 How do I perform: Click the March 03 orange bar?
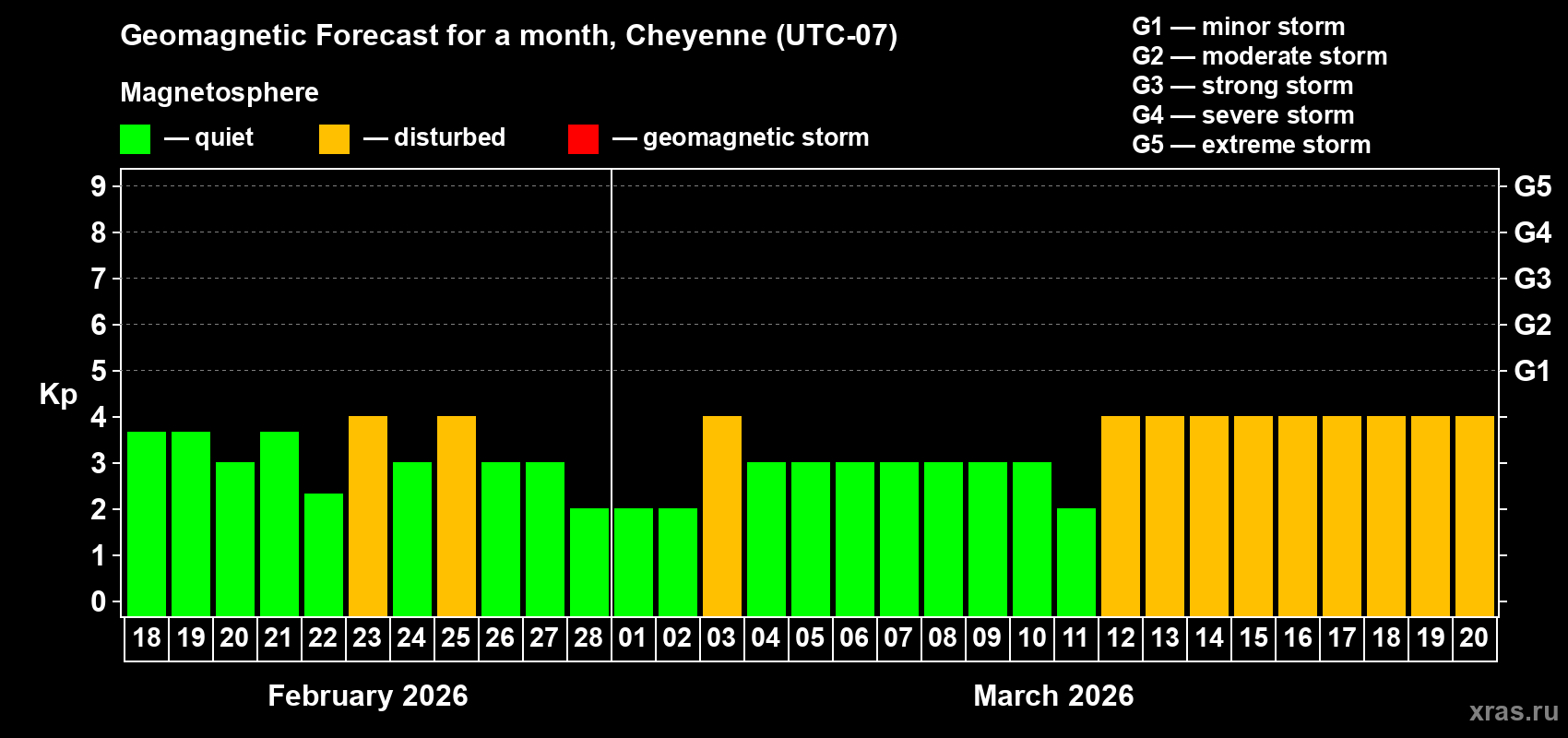pyautogui.click(x=722, y=516)
